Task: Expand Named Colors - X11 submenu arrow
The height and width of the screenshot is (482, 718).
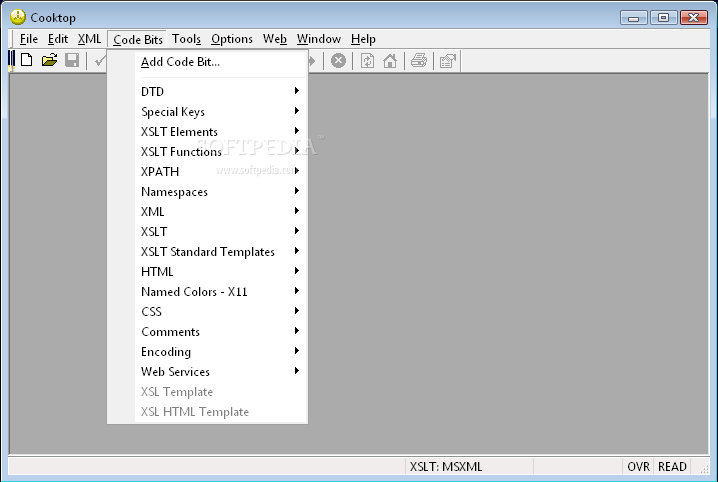Action: tap(297, 291)
